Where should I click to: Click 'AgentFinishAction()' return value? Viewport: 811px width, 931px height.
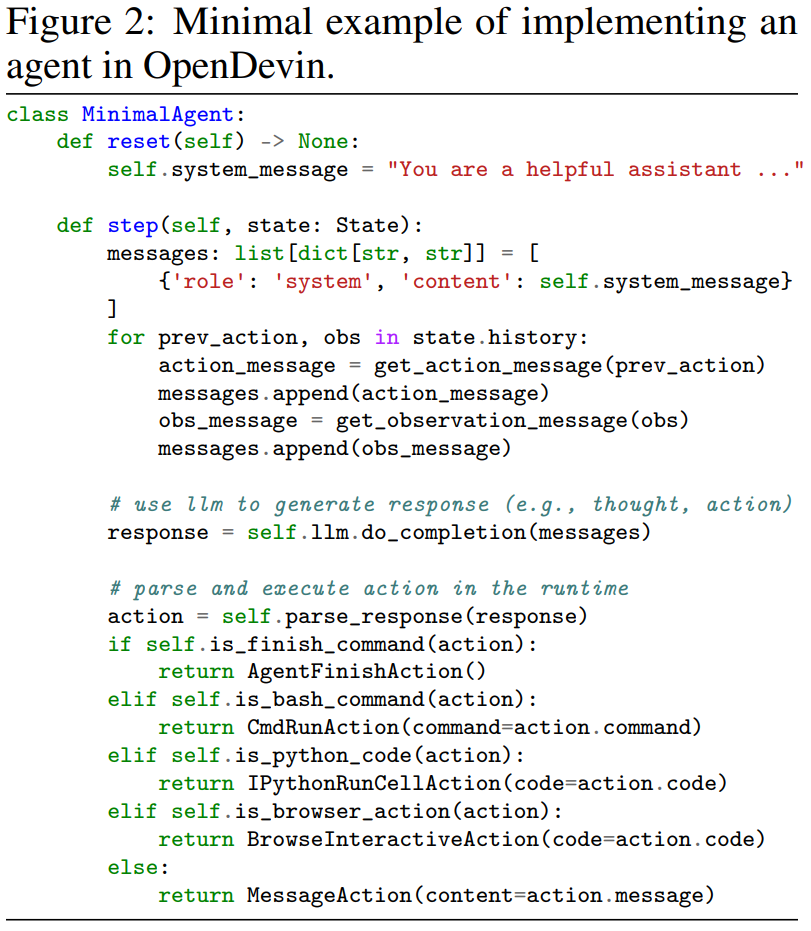(367, 672)
